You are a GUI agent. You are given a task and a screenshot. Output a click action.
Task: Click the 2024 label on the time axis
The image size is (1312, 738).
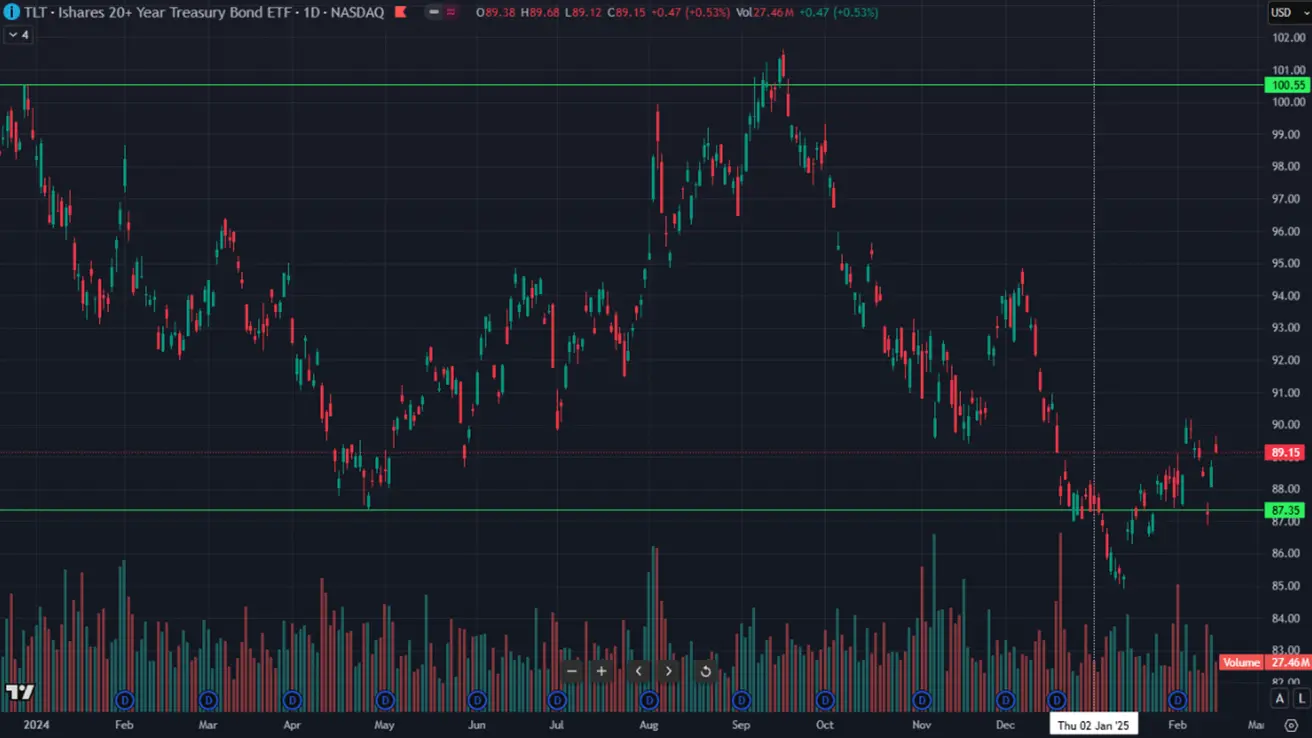pos(36,725)
